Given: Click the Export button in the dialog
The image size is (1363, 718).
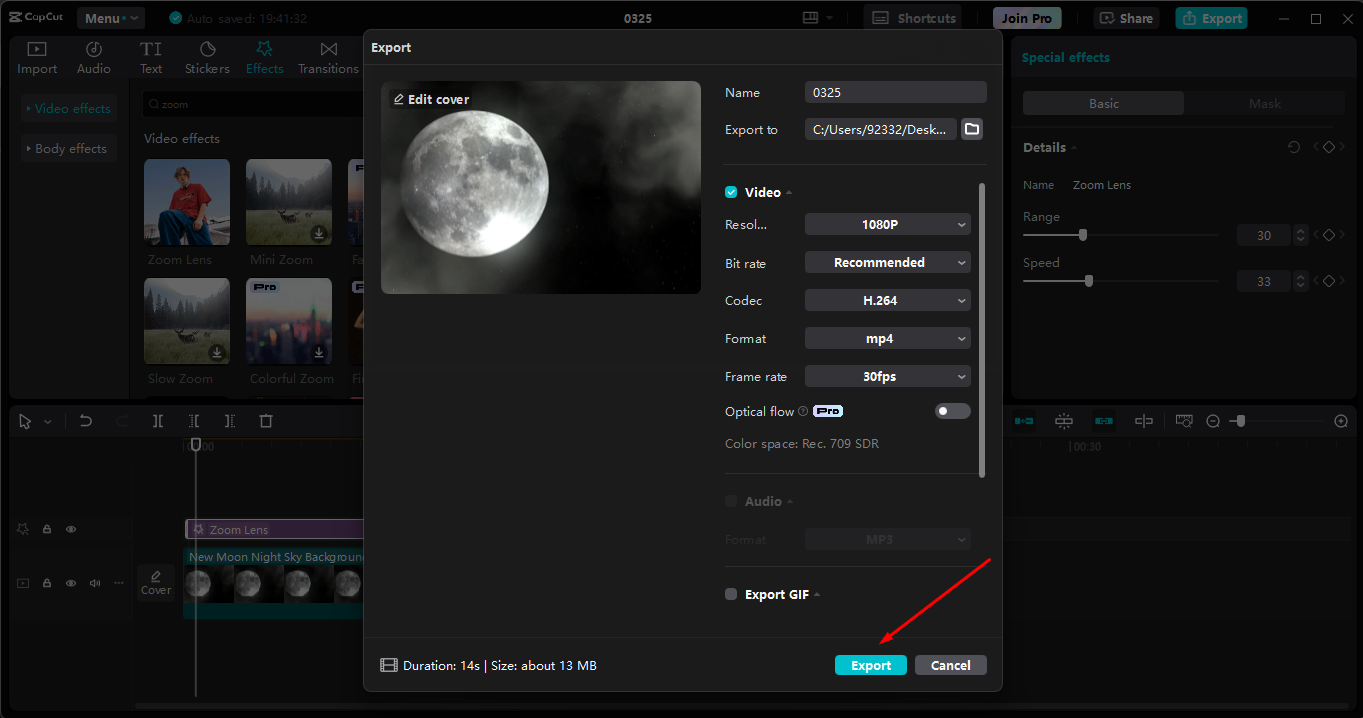Looking at the screenshot, I should (870, 664).
